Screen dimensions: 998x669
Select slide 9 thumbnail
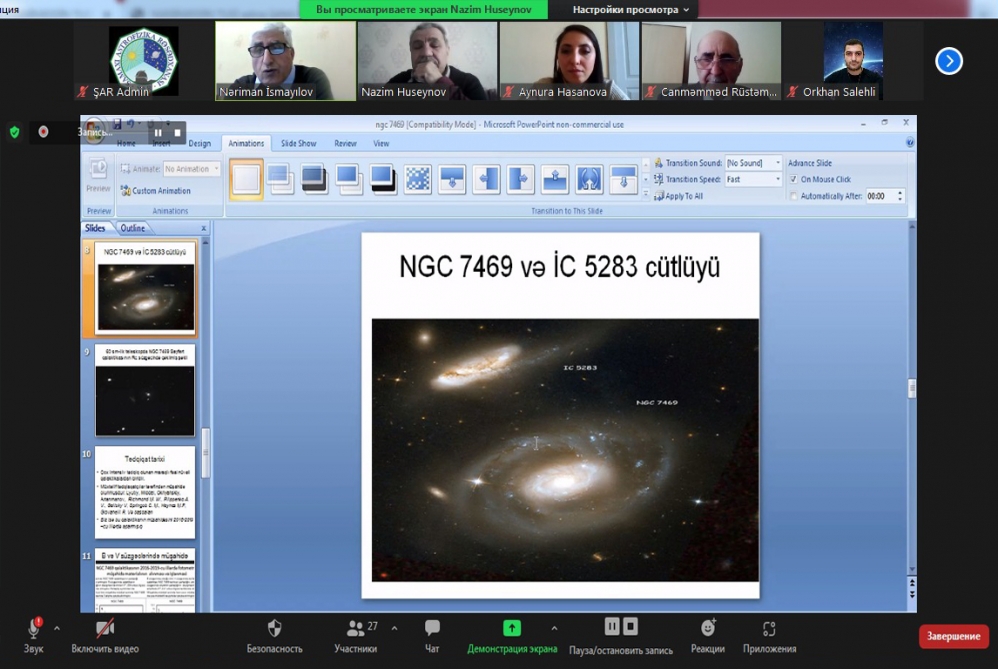click(145, 391)
